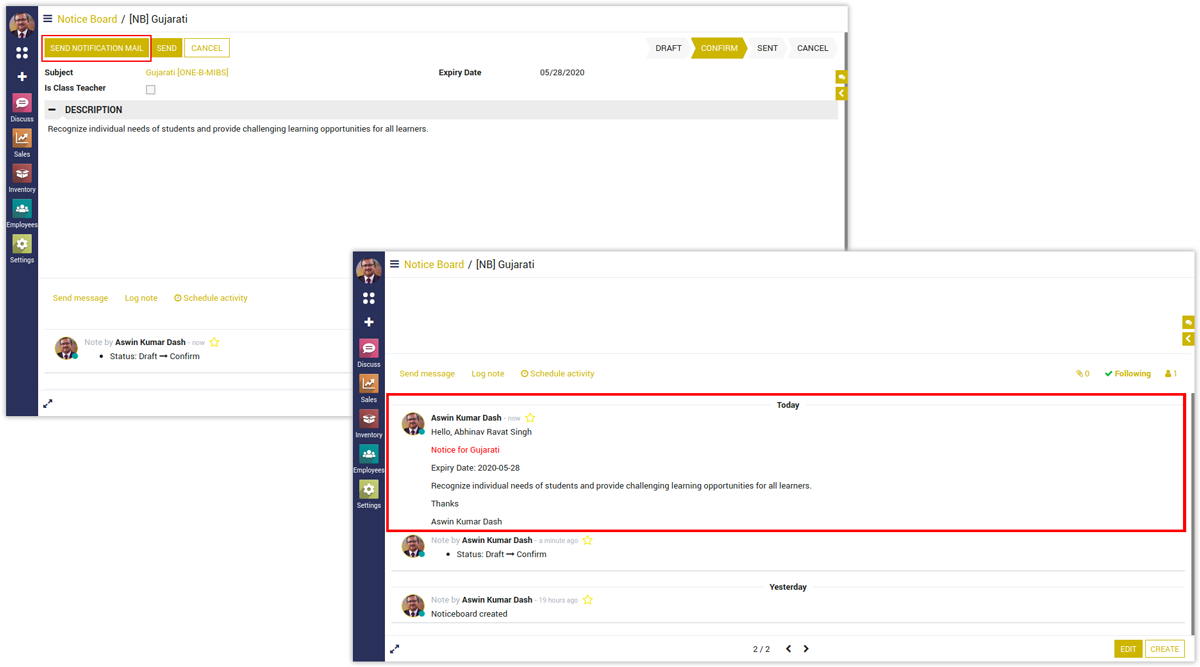Toggle the Following status button
Screen dimensions: 1200x667
pyautogui.click(x=1127, y=374)
